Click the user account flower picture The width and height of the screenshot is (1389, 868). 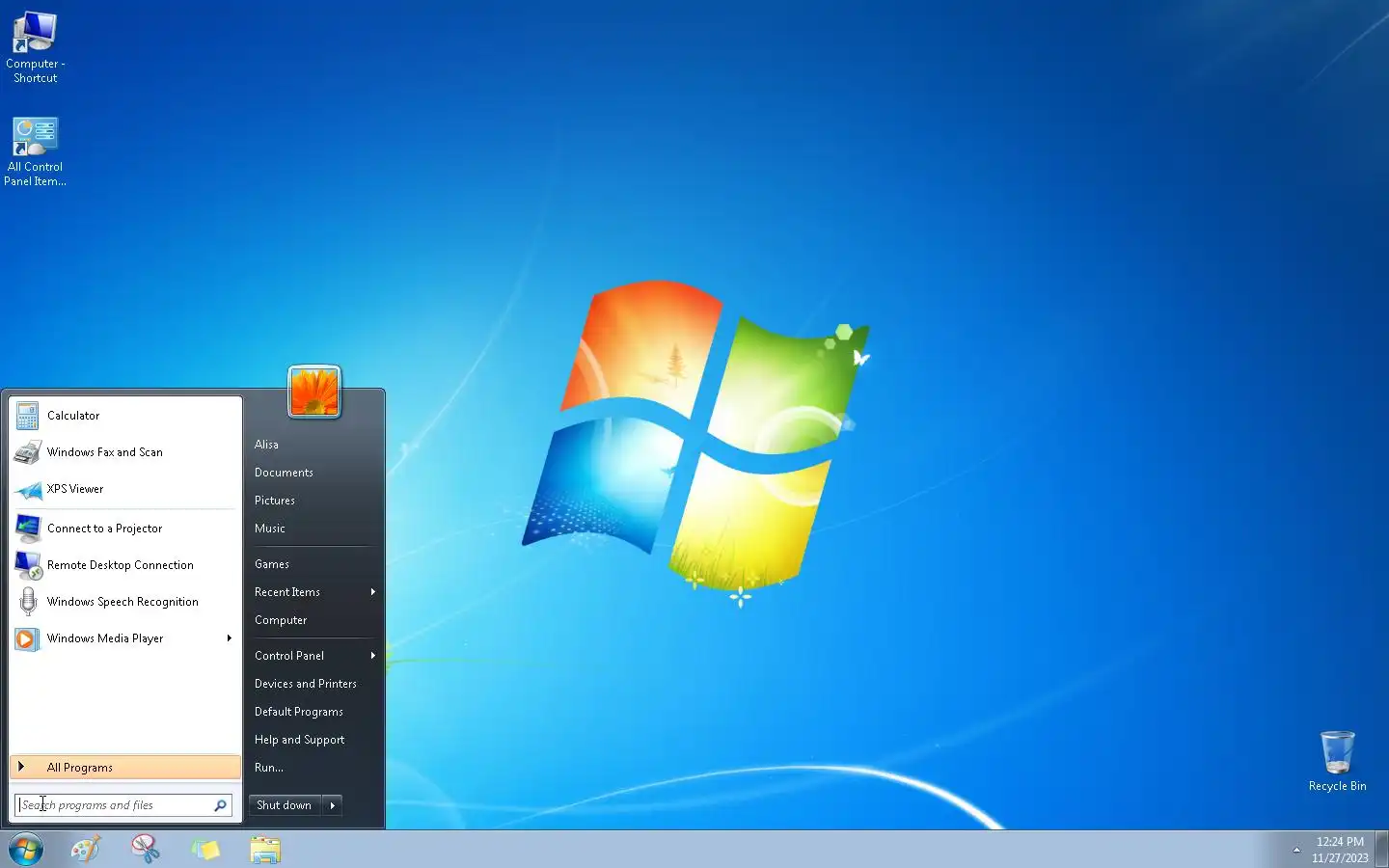tap(314, 393)
